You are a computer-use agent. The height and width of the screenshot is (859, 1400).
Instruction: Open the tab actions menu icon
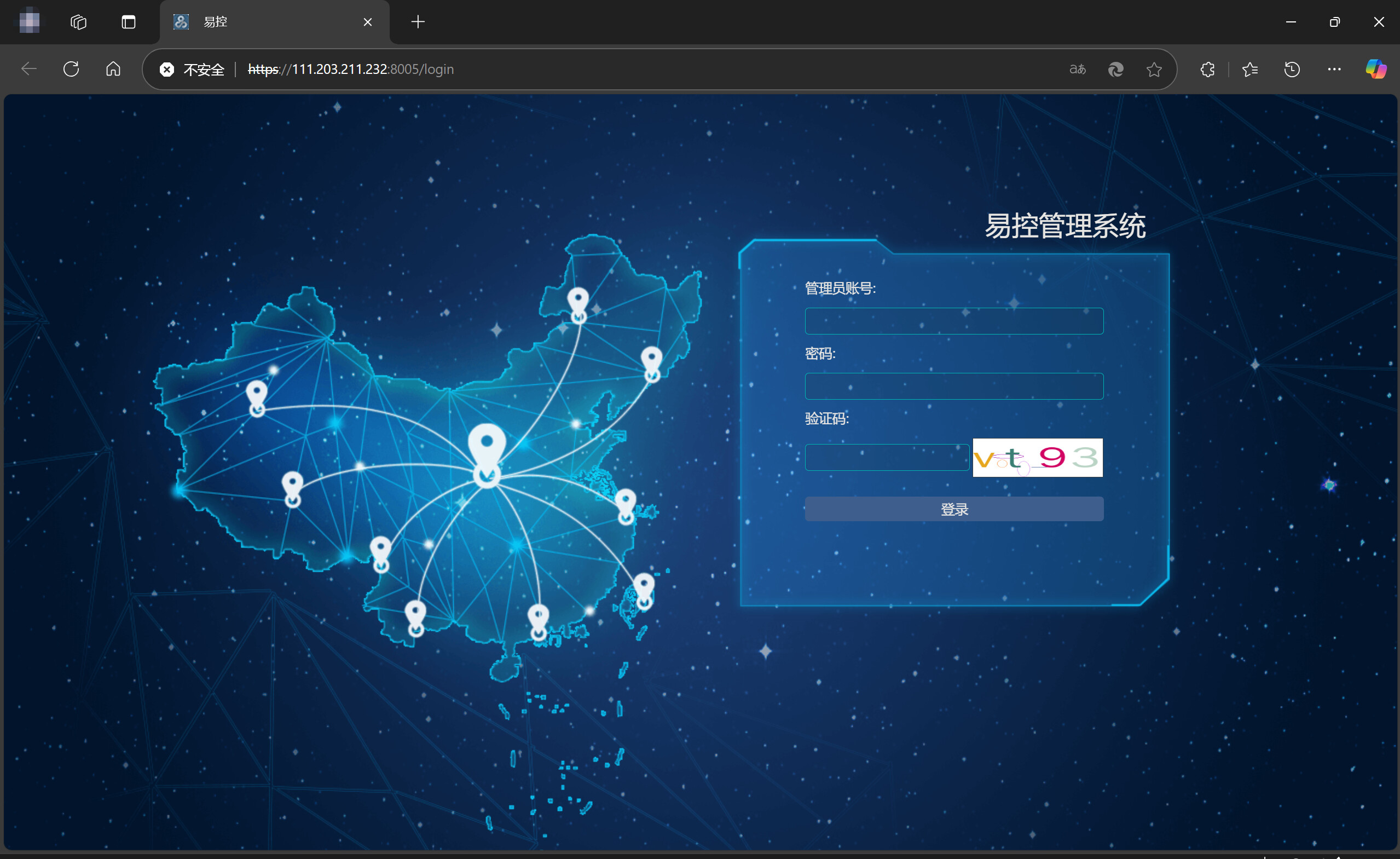[x=129, y=22]
